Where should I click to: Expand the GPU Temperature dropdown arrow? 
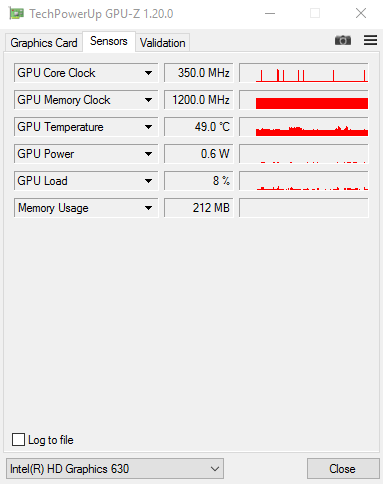(x=149, y=127)
